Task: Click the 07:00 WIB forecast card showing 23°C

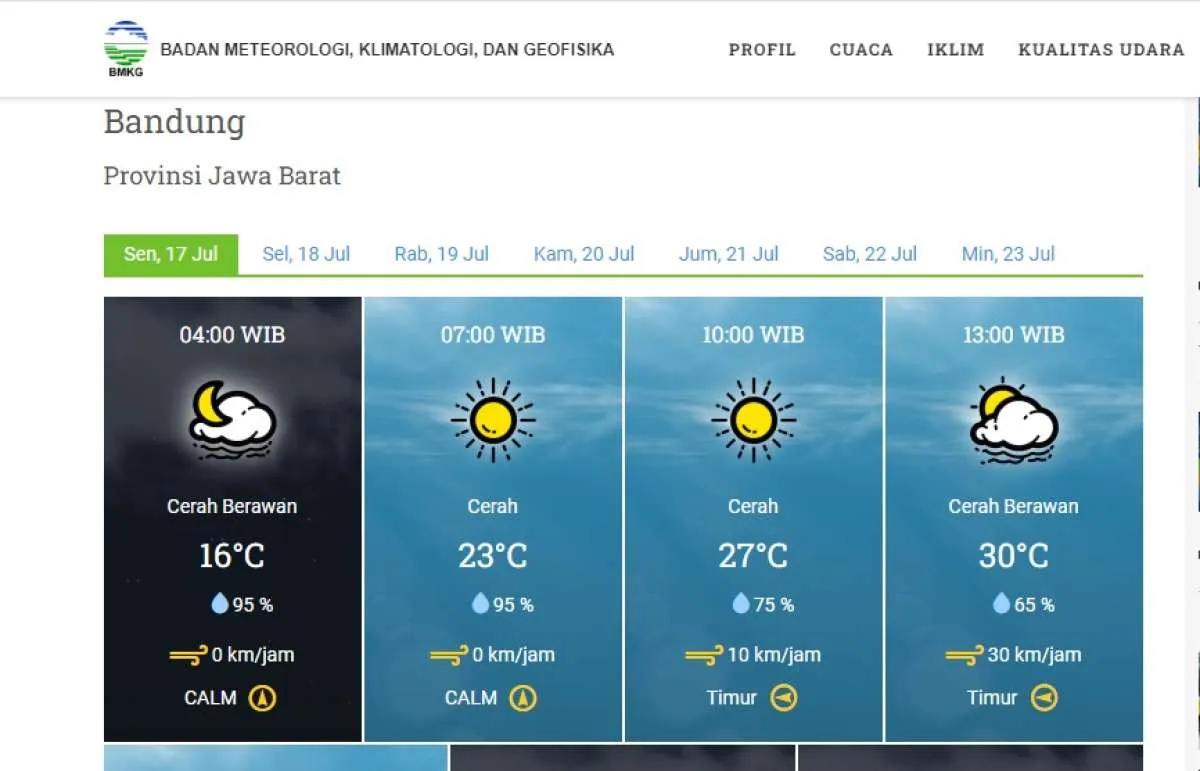Action: tap(493, 555)
